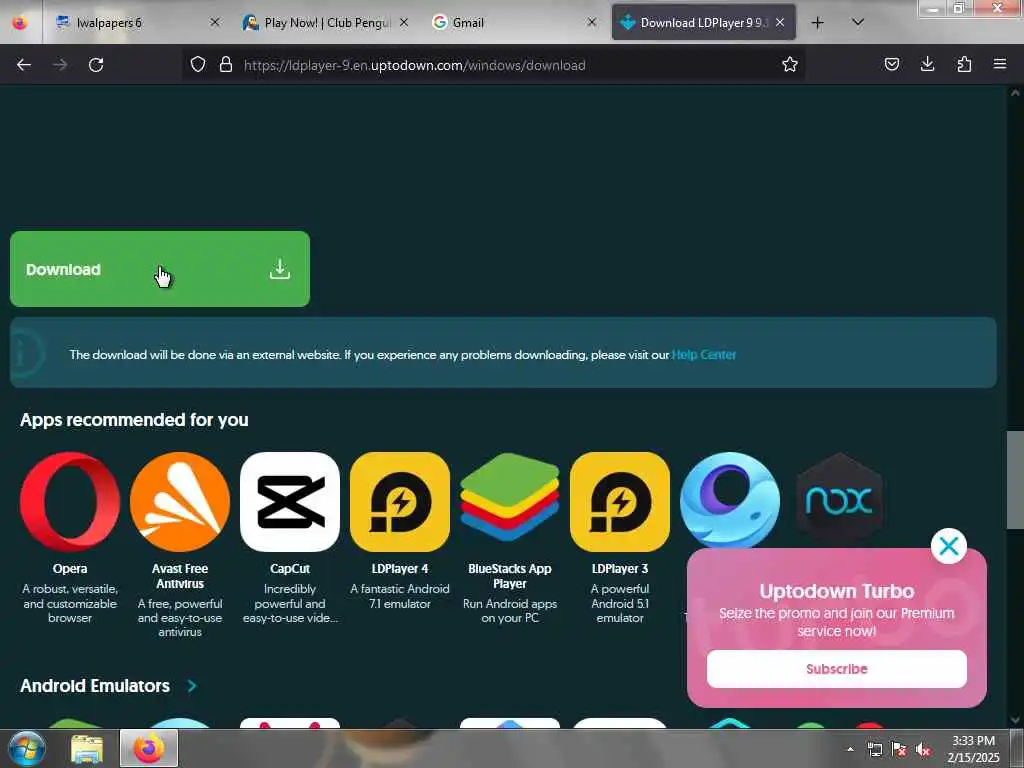This screenshot has height=768, width=1024.
Task: Open the Firefox downloads panel
Action: tap(927, 65)
